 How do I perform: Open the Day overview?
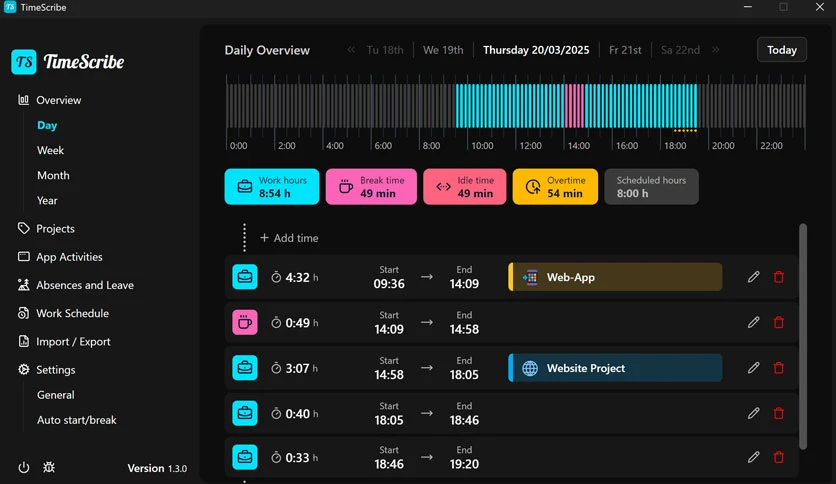[x=47, y=125]
